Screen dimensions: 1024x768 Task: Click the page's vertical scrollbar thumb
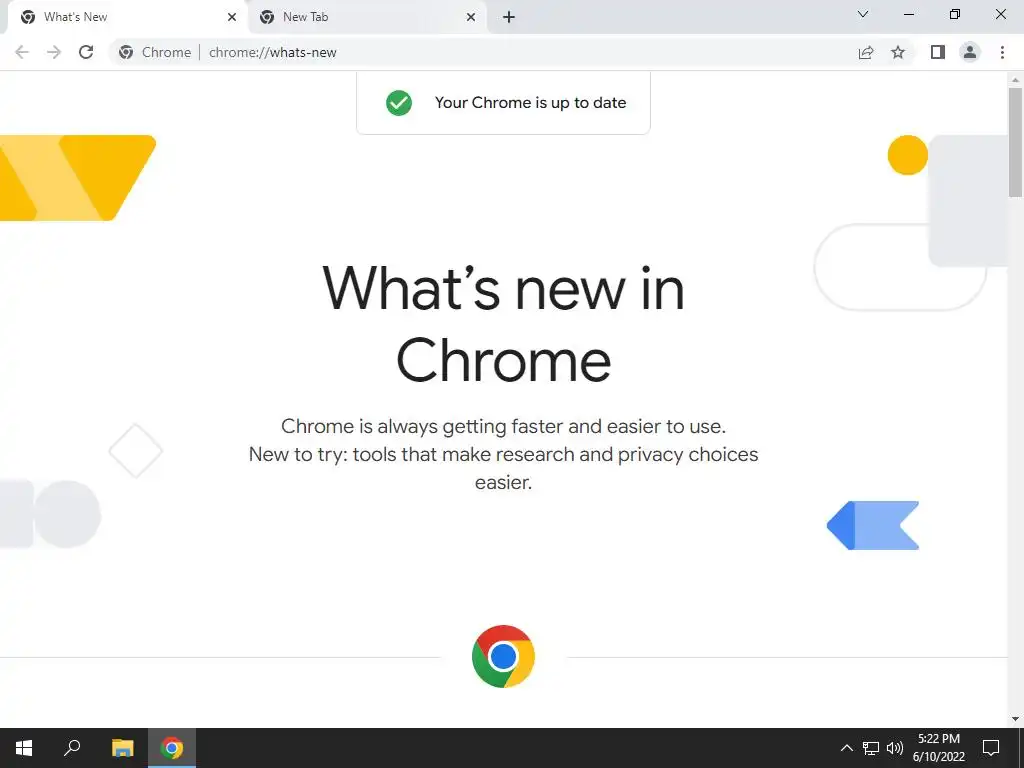pos(1015,142)
